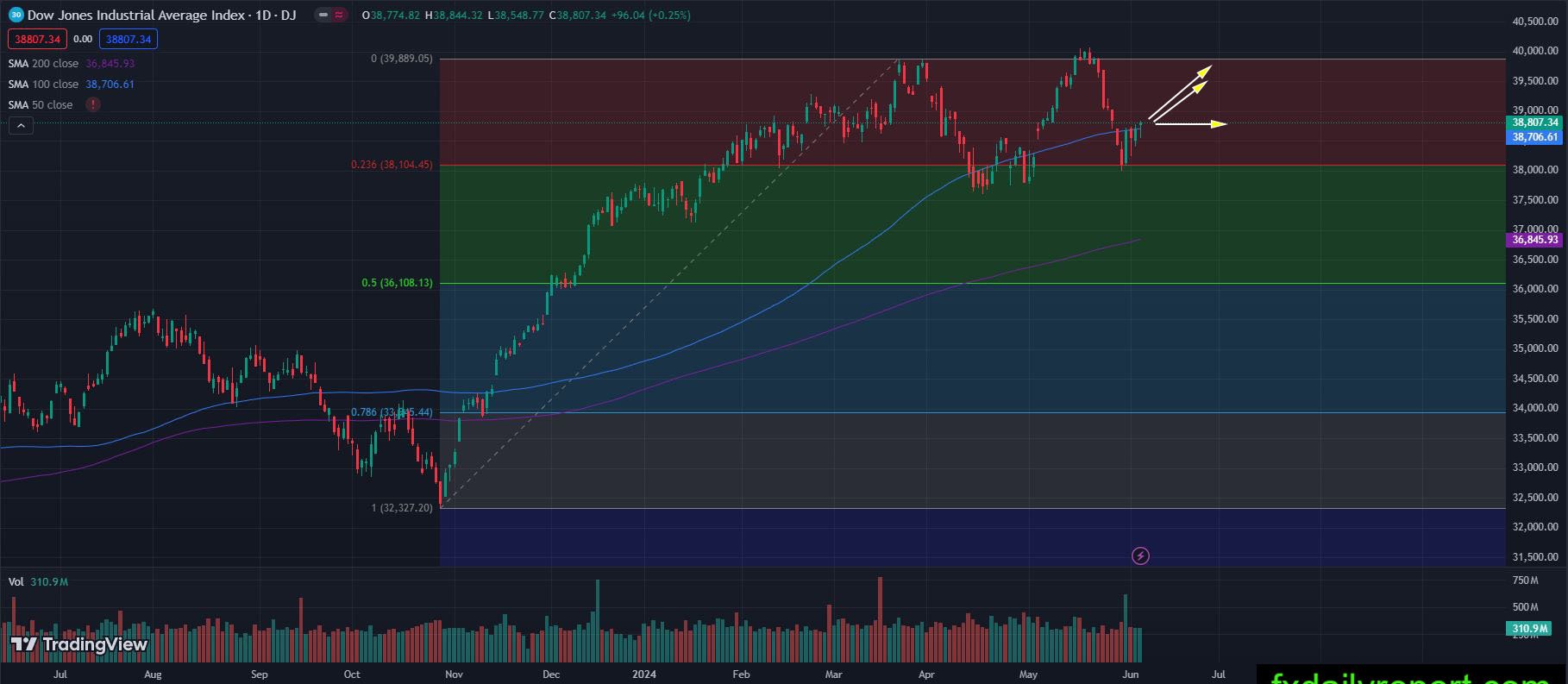Select the Vol 310.9M legend entry

38,581
